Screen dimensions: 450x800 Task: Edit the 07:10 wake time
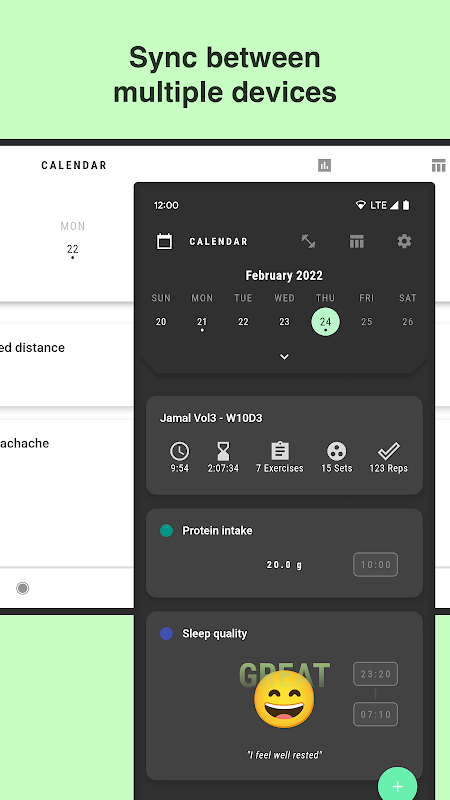click(376, 714)
